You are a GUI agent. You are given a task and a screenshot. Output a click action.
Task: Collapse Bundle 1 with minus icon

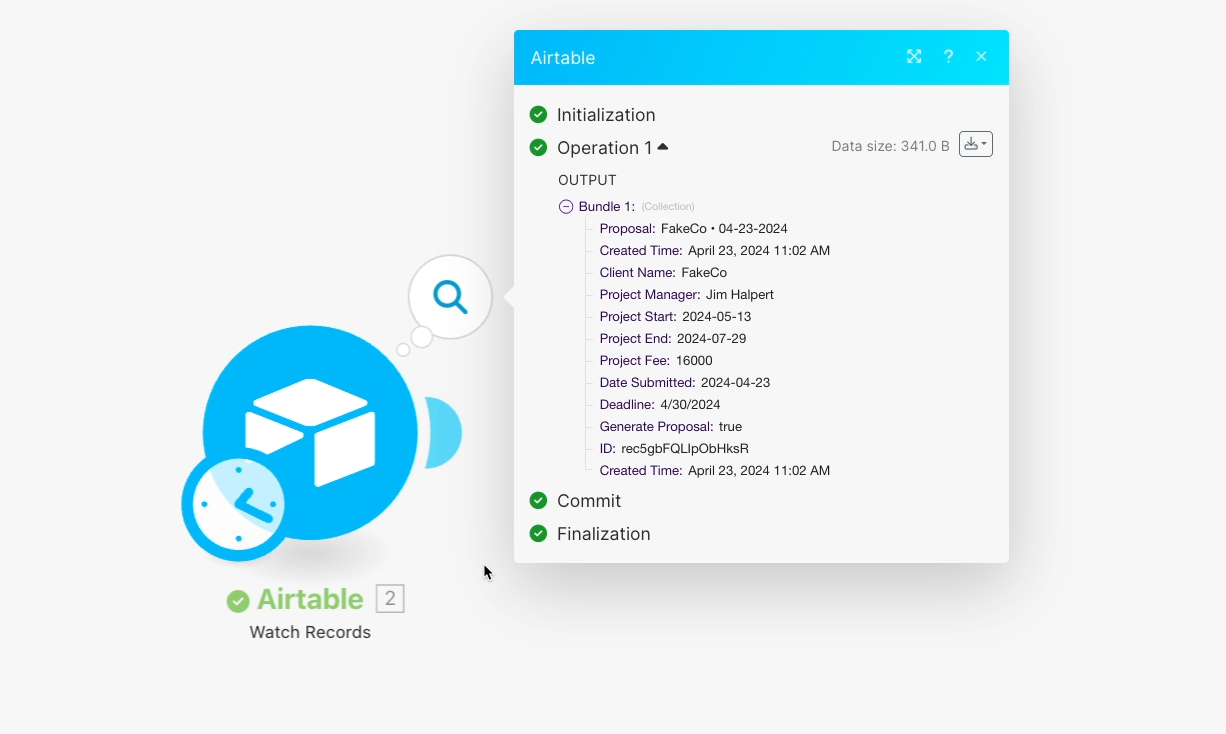pyautogui.click(x=566, y=206)
